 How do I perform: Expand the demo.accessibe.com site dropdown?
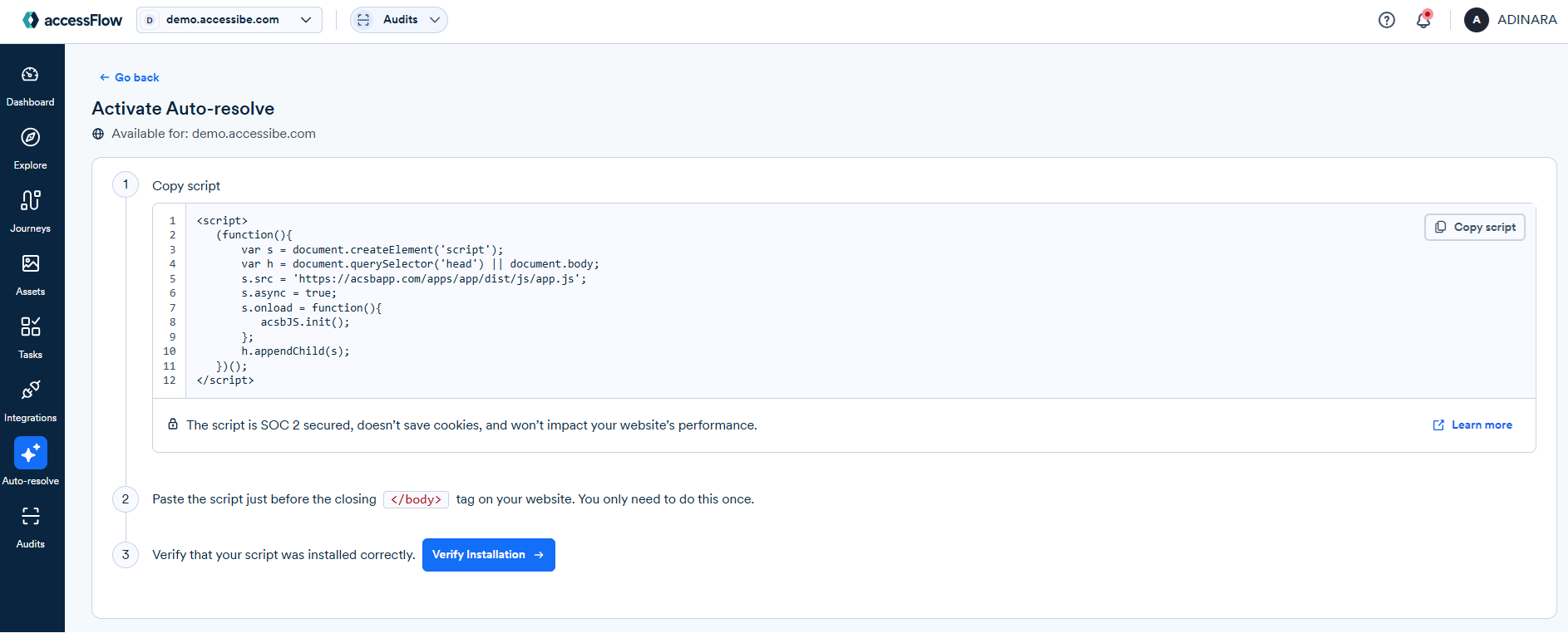pos(229,20)
